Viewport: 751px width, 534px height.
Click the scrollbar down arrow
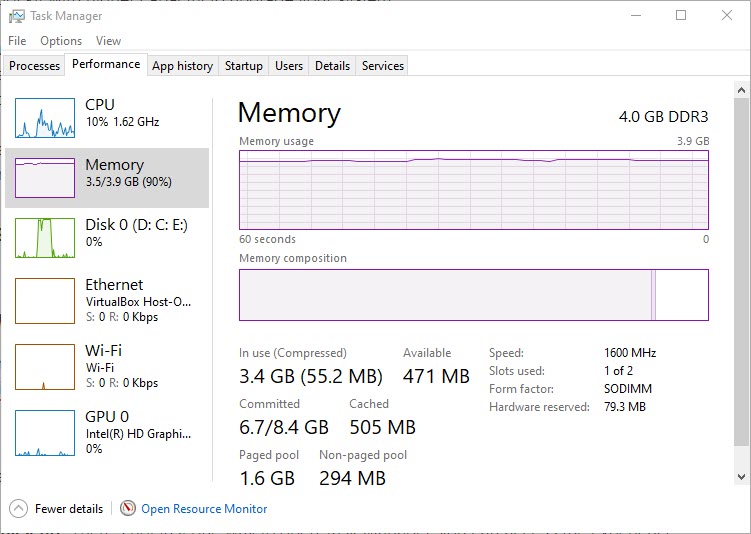click(741, 477)
